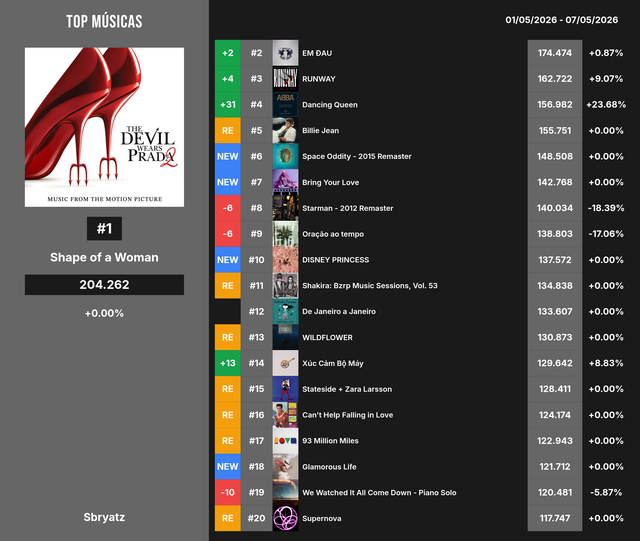The width and height of the screenshot is (640, 541).
Task: Click the WILDFLOWER song title
Action: pos(327,338)
